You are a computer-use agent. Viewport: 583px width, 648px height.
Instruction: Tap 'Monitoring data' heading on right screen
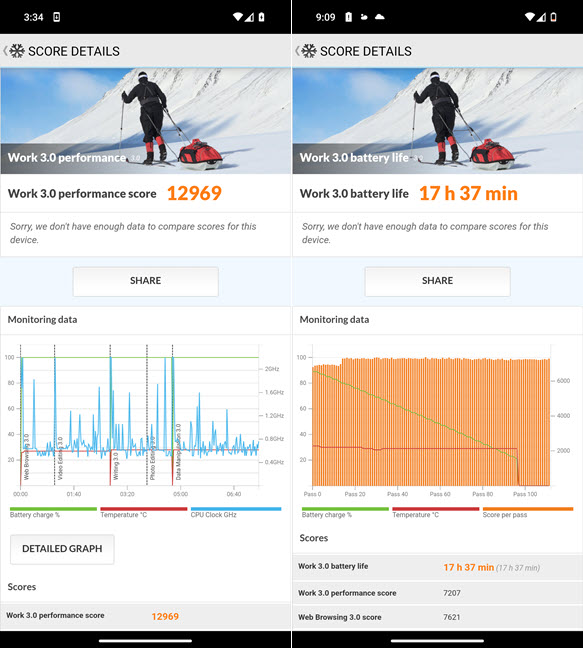pyautogui.click(x=334, y=319)
